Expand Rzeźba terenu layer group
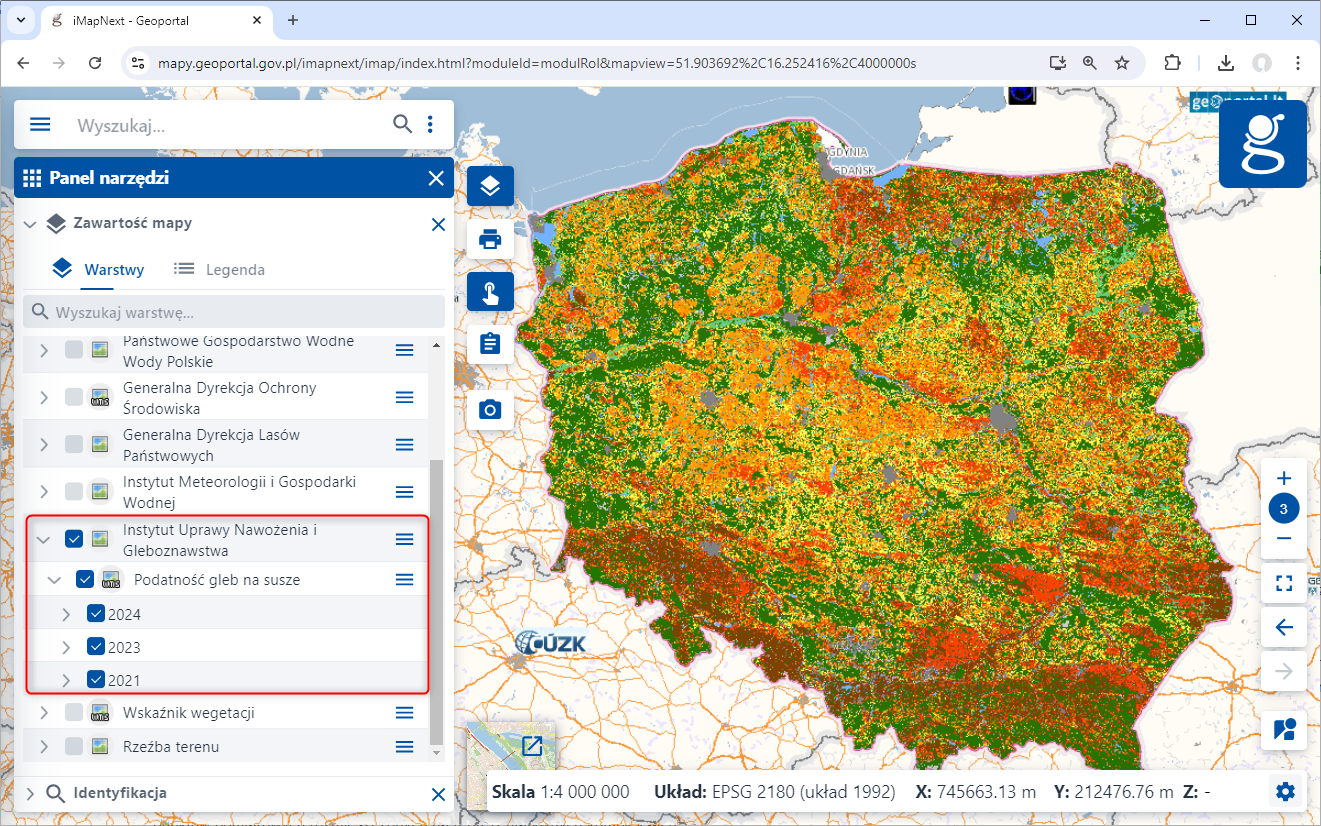This screenshot has height=826, width=1321. point(43,747)
